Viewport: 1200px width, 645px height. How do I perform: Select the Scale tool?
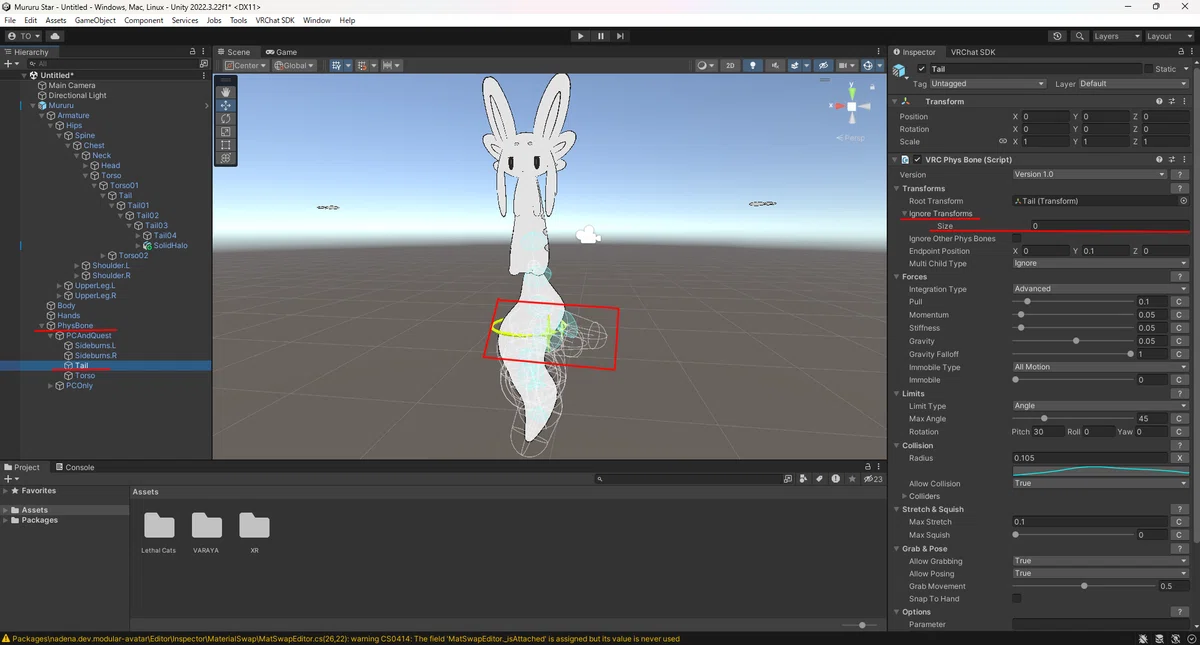[x=226, y=131]
